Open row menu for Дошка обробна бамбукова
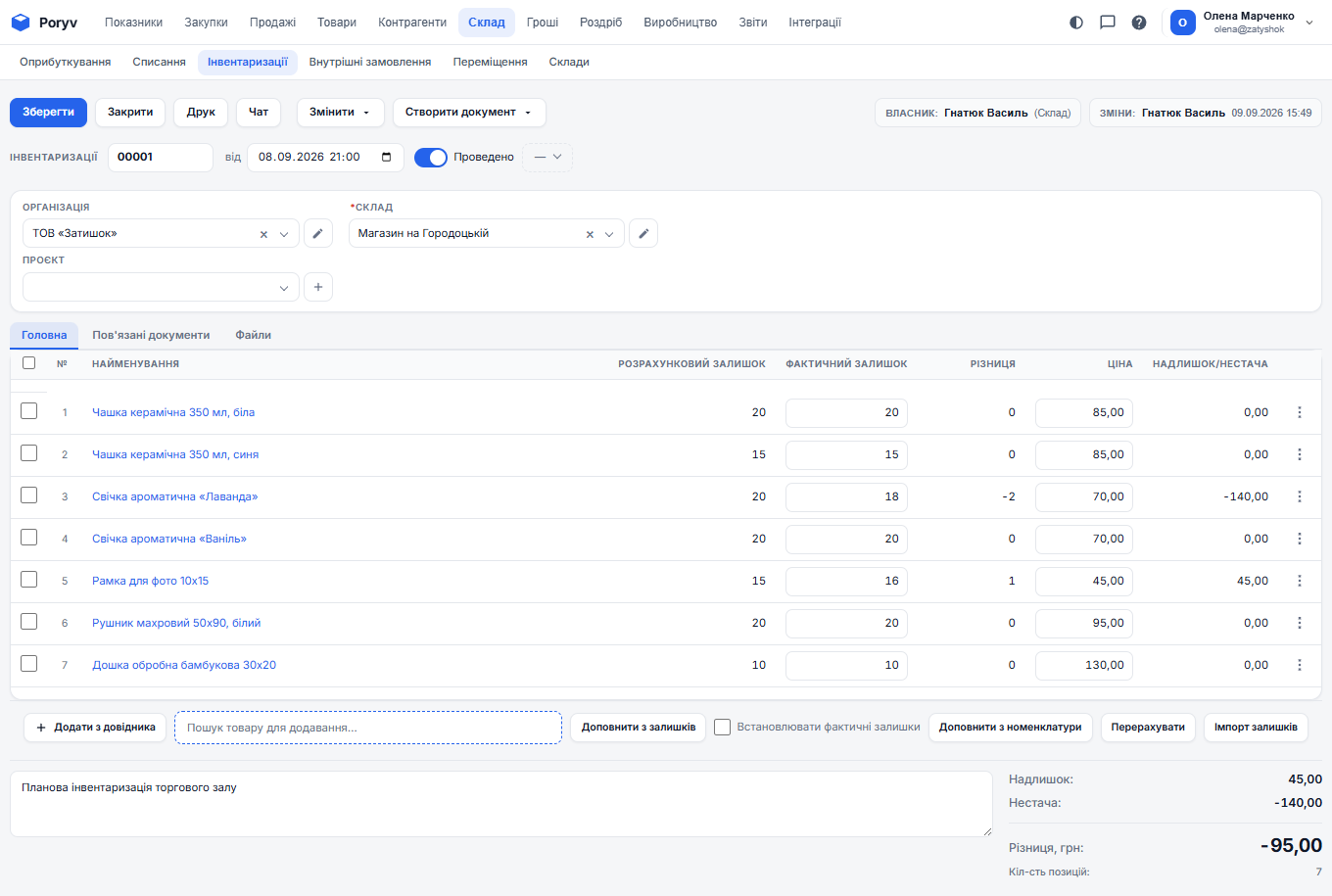The image size is (1332, 896). 1300,665
